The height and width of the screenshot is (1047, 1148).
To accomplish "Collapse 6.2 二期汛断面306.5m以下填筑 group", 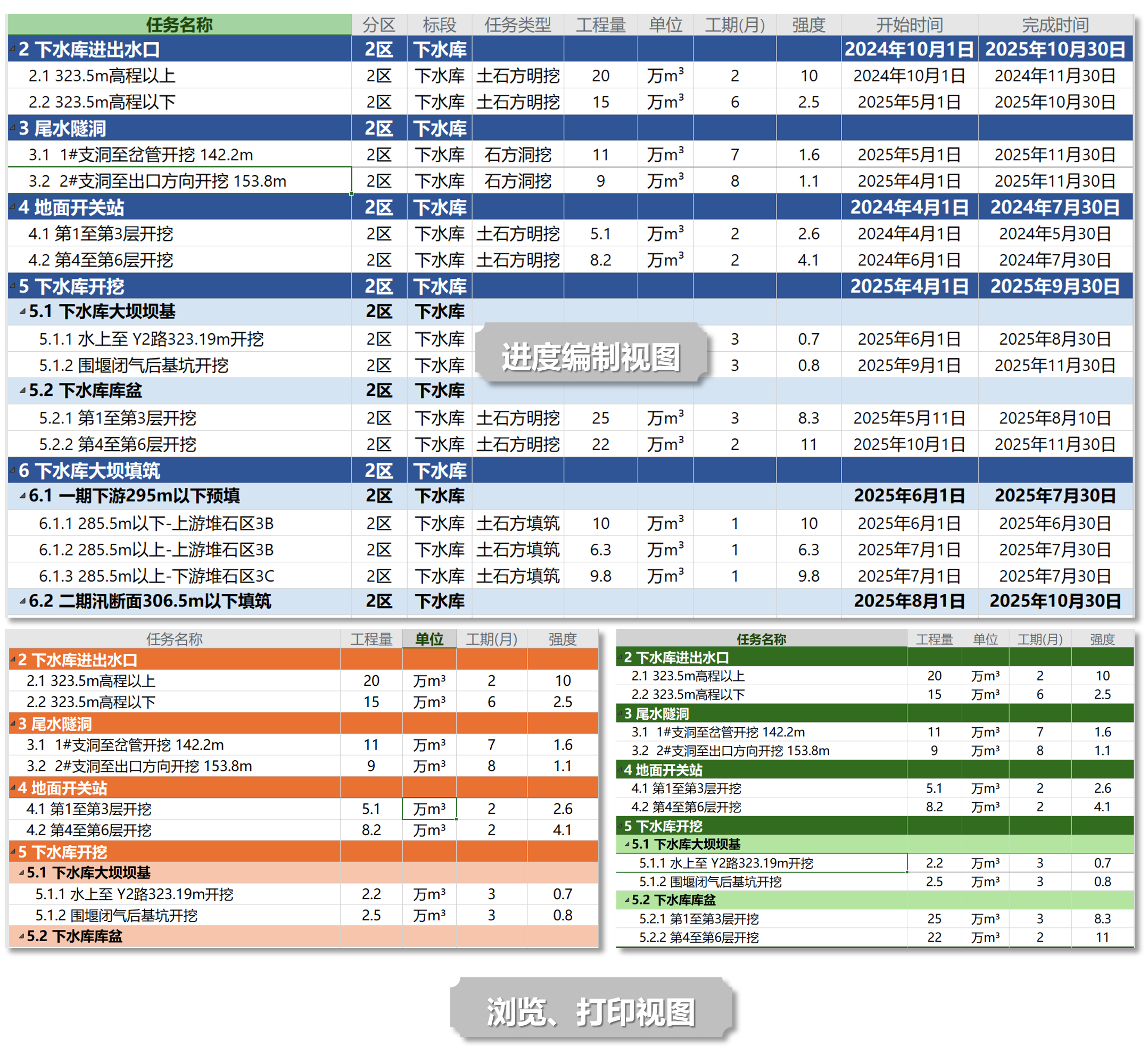I will click(x=23, y=601).
